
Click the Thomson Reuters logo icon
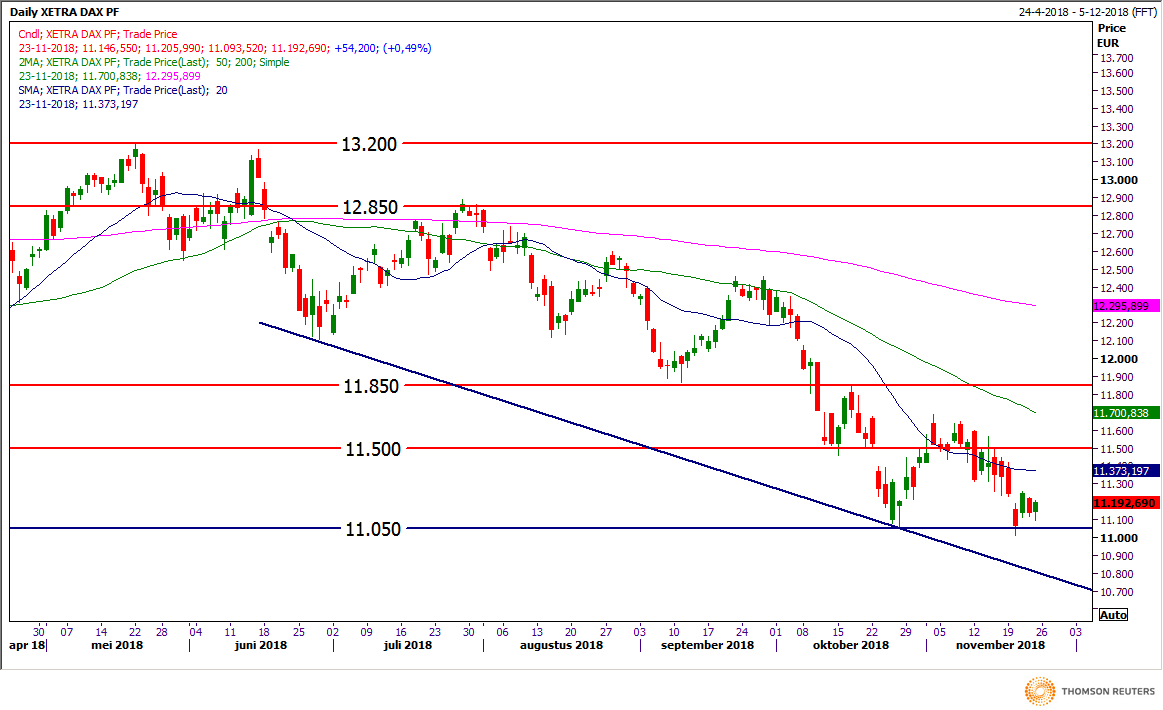1040,690
